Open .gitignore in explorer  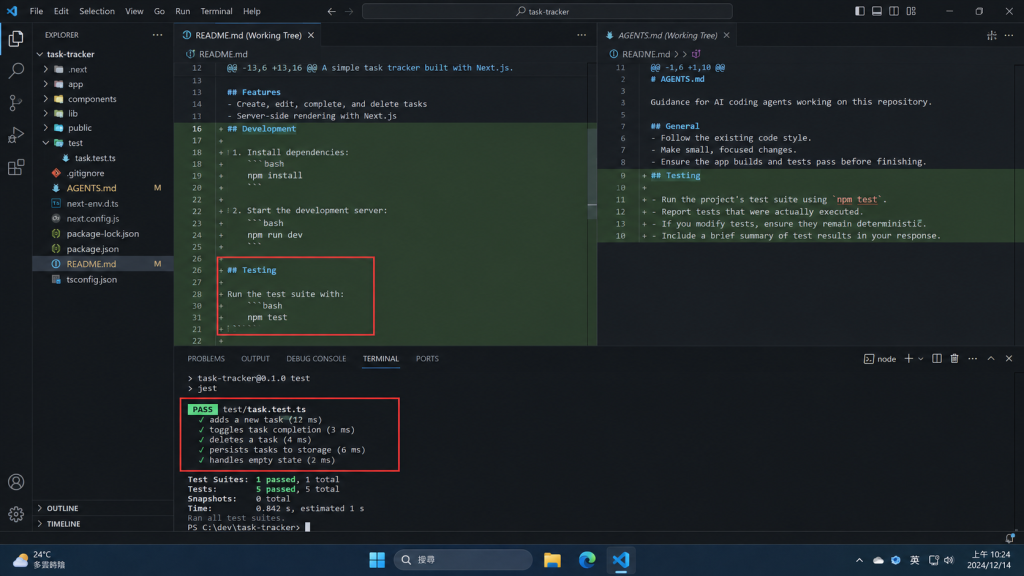[86, 173]
